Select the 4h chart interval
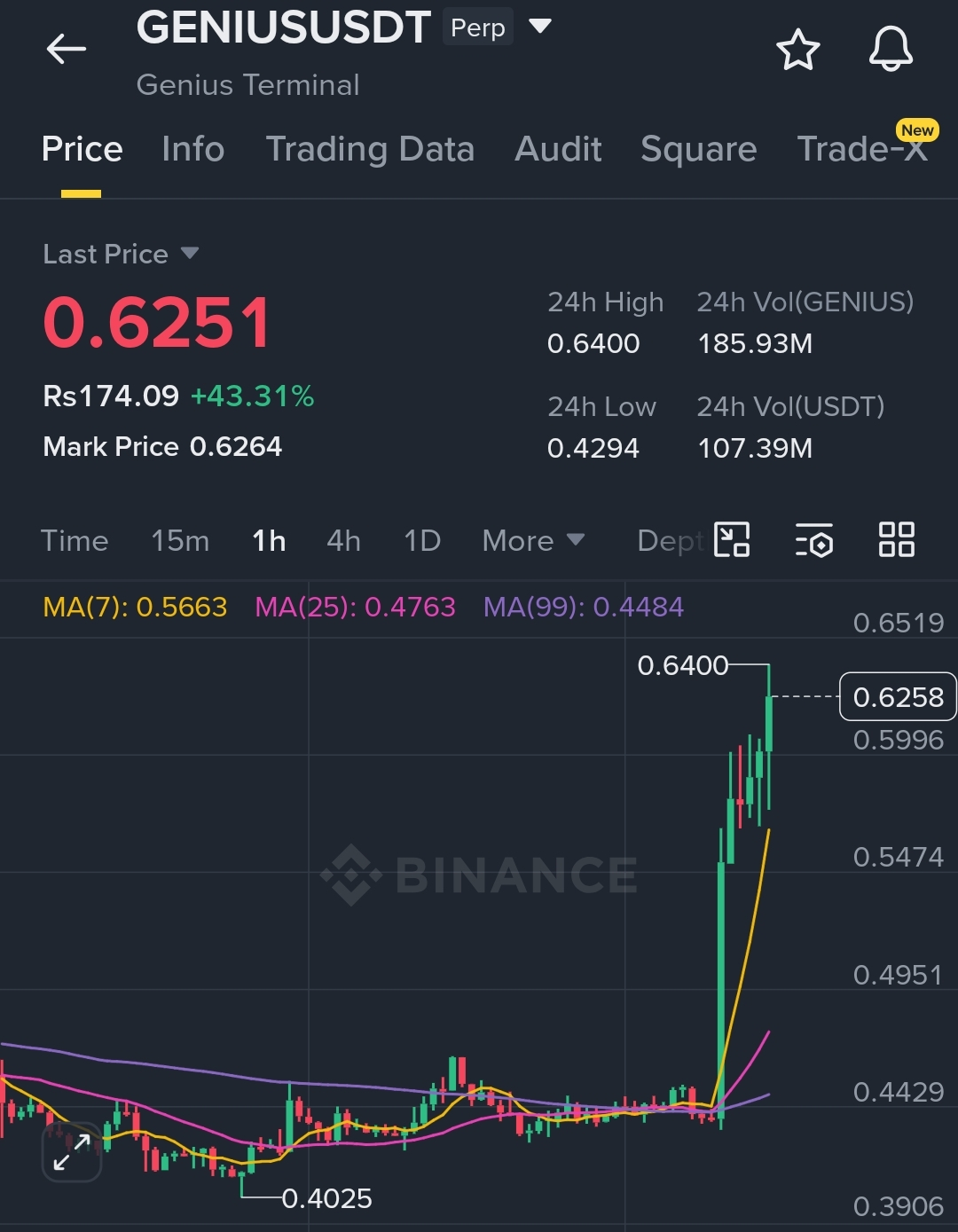The height and width of the screenshot is (1232, 958). (x=343, y=540)
